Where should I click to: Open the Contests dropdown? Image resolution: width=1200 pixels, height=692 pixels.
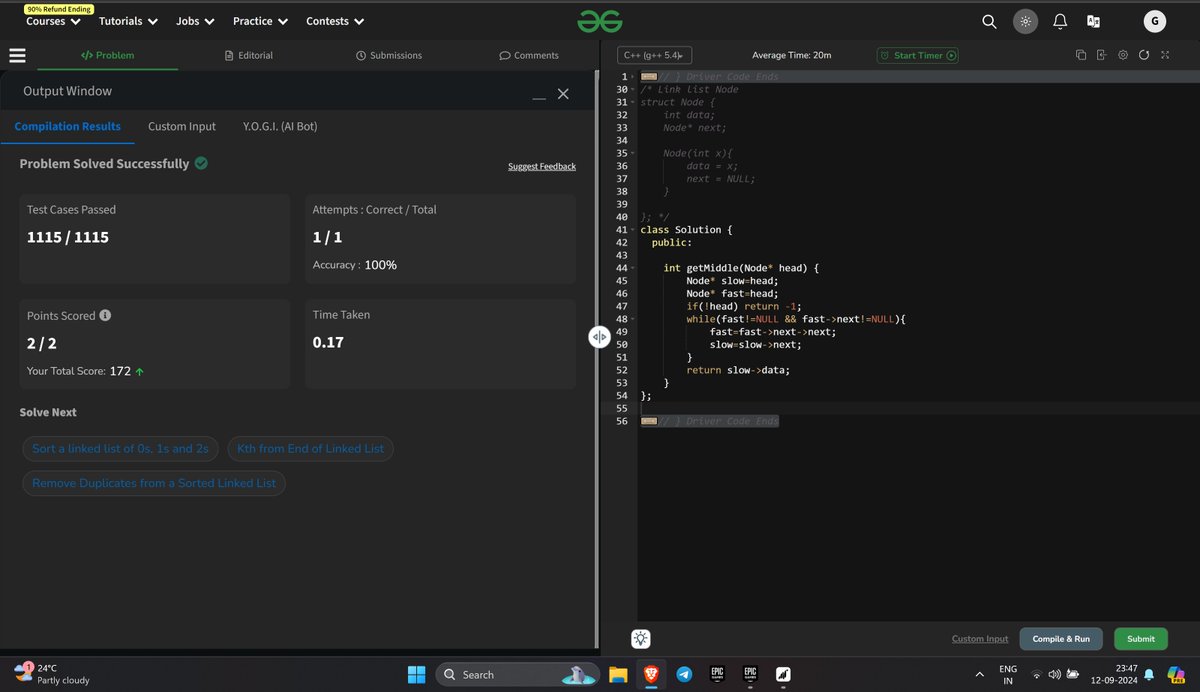(x=335, y=21)
